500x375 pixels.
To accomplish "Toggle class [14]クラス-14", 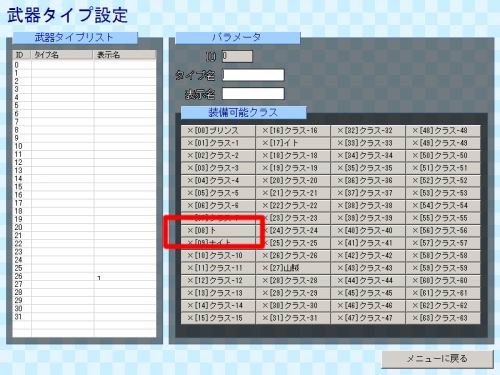I will click(x=218, y=306).
